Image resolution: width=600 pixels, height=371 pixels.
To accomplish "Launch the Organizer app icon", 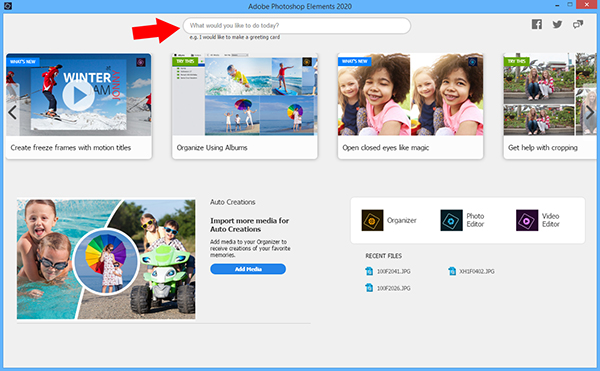I will coord(372,220).
